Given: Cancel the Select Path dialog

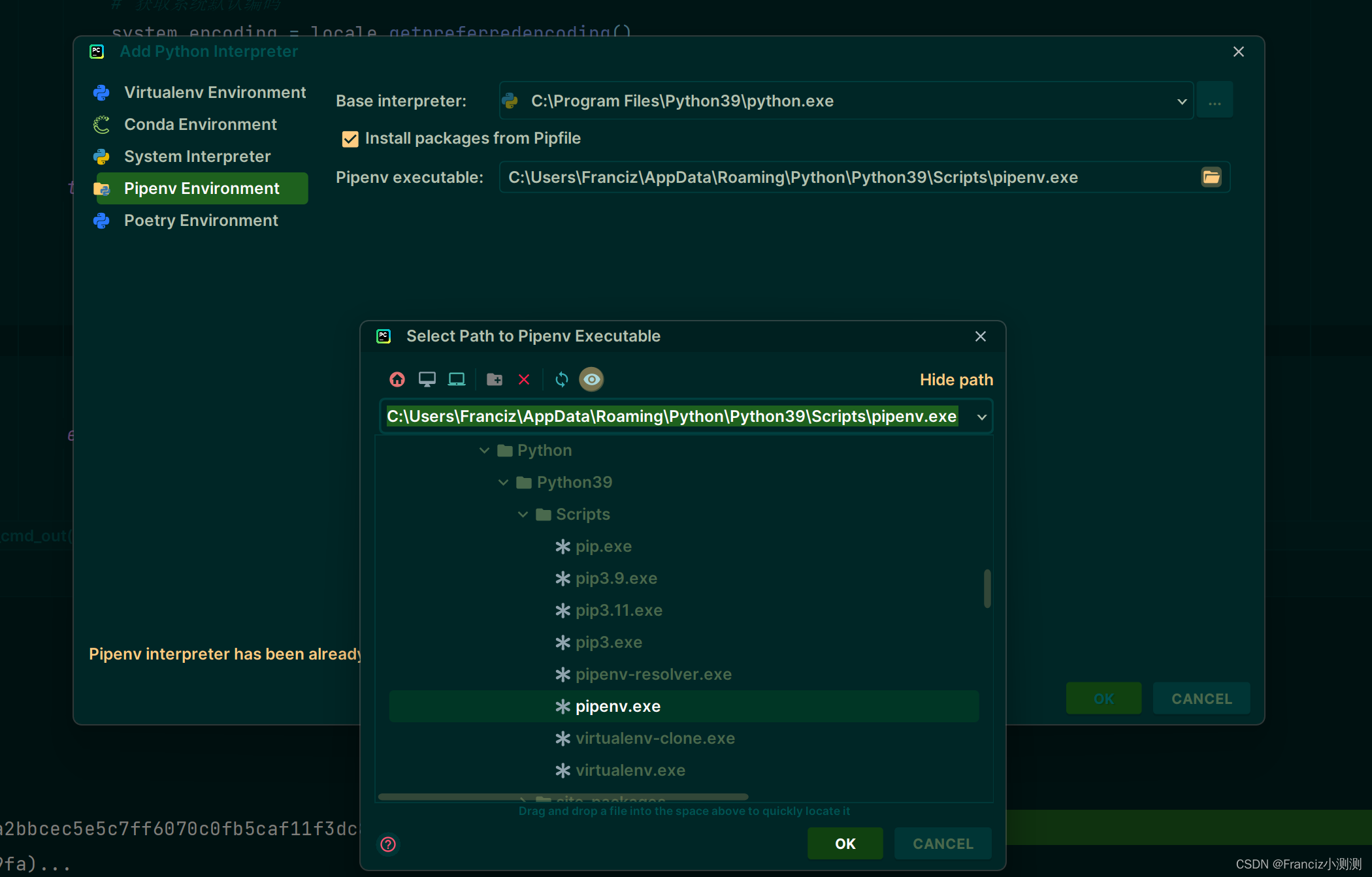Looking at the screenshot, I should [x=943, y=843].
